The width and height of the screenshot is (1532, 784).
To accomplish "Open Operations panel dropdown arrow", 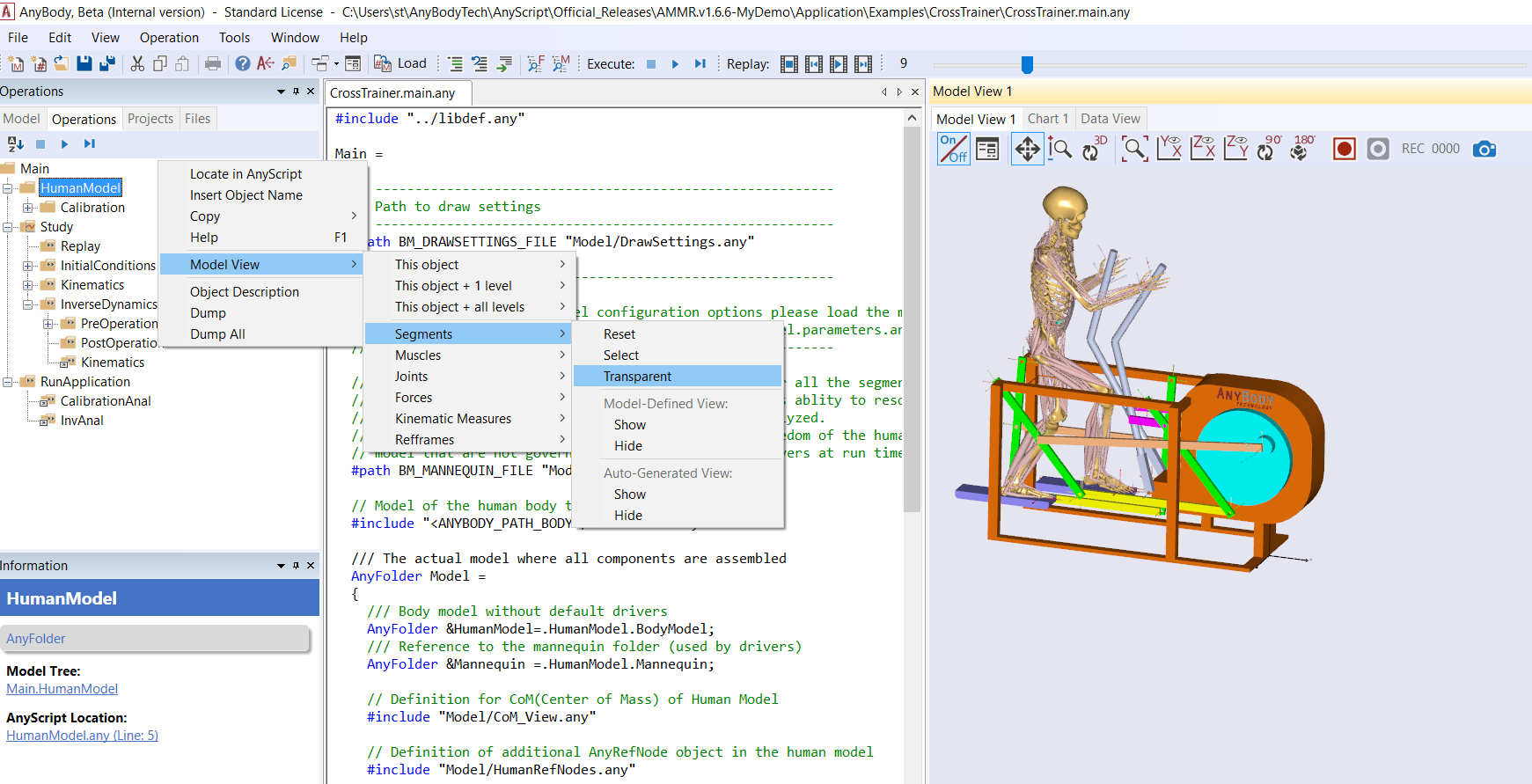I will pos(281,92).
